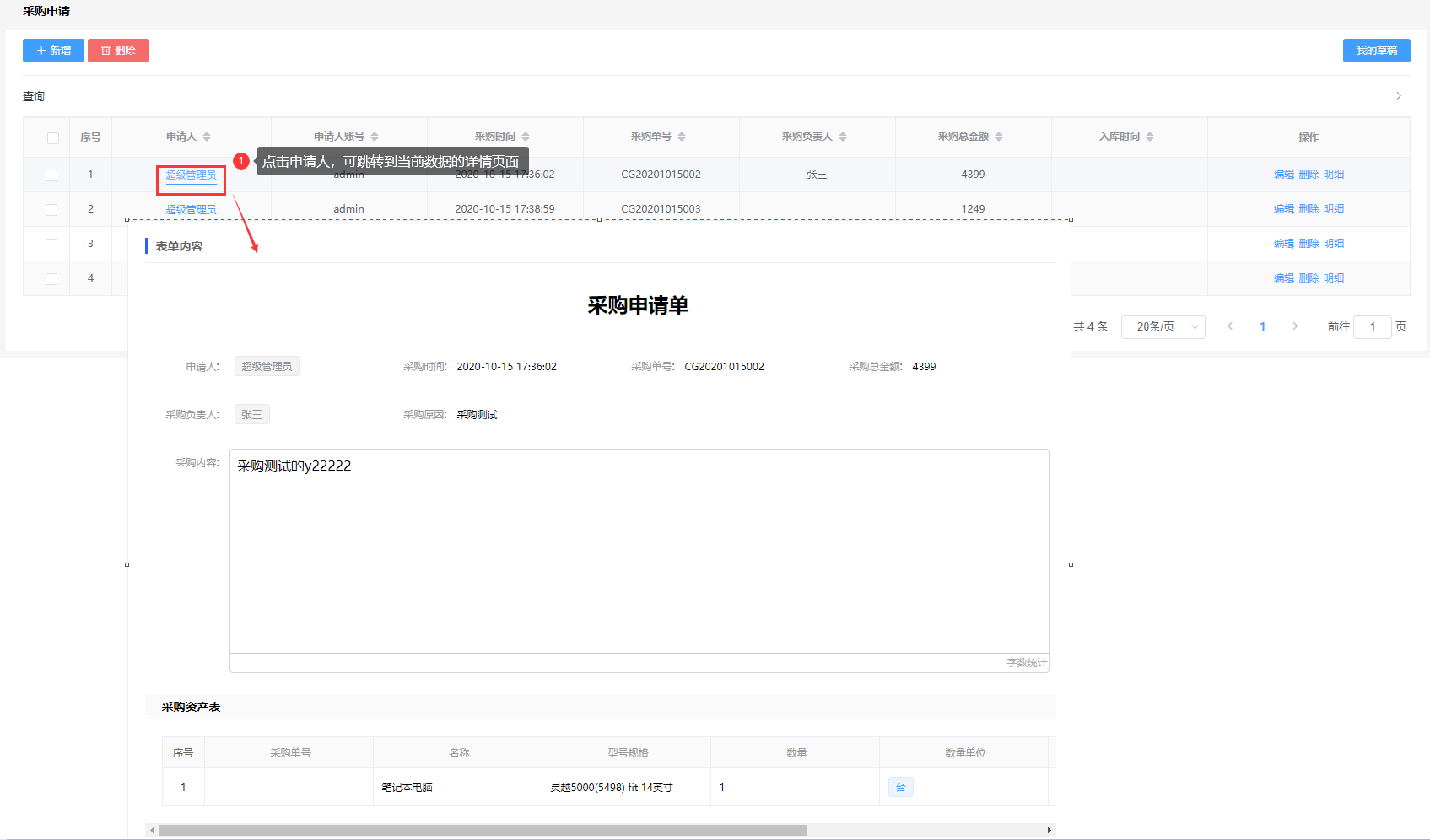Viewport: 1430px width, 840px height.
Task: Click the horizontal scrollbar in asset table
Action: click(483, 831)
